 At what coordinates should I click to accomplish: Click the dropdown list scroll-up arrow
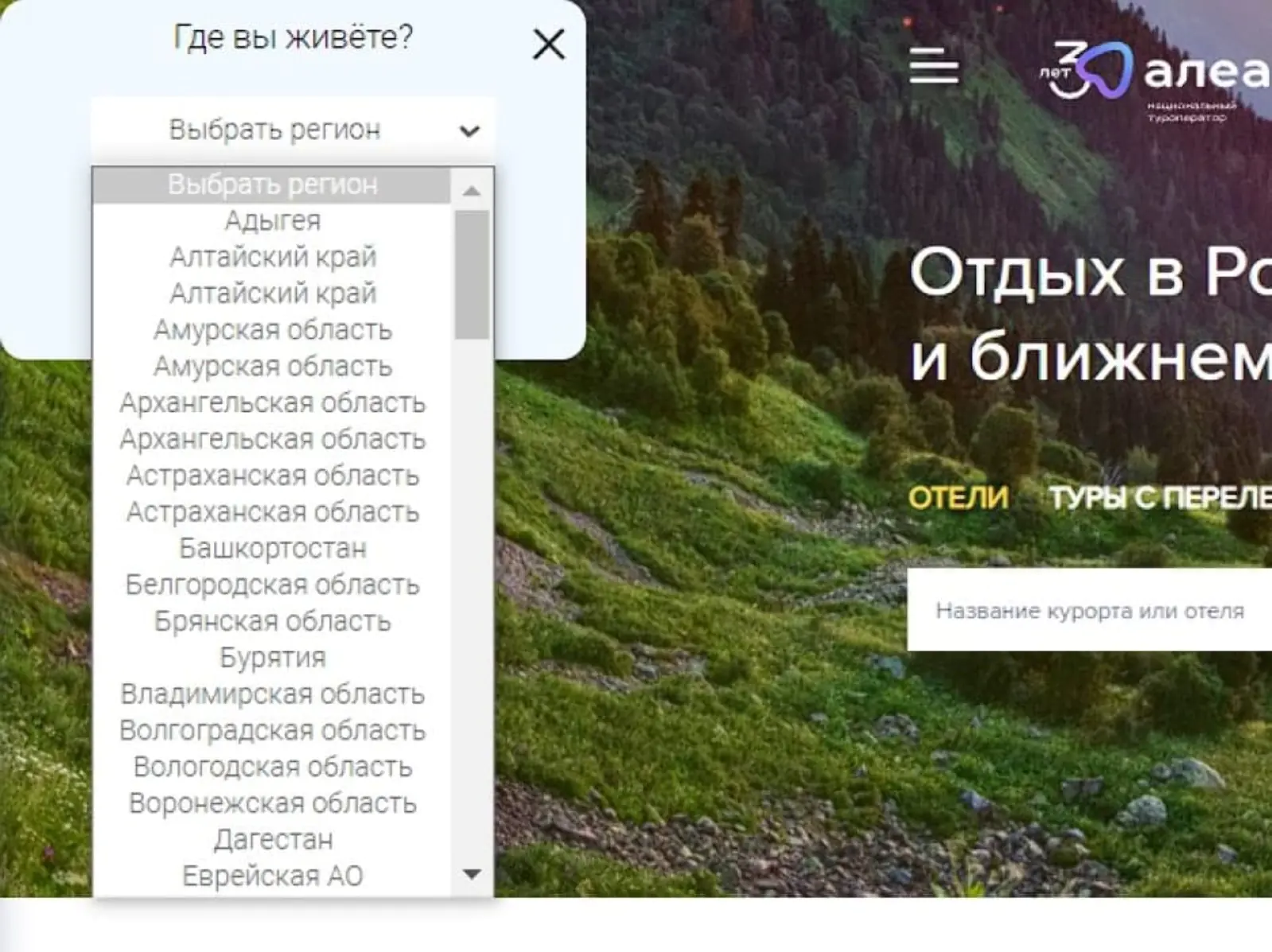tap(472, 190)
